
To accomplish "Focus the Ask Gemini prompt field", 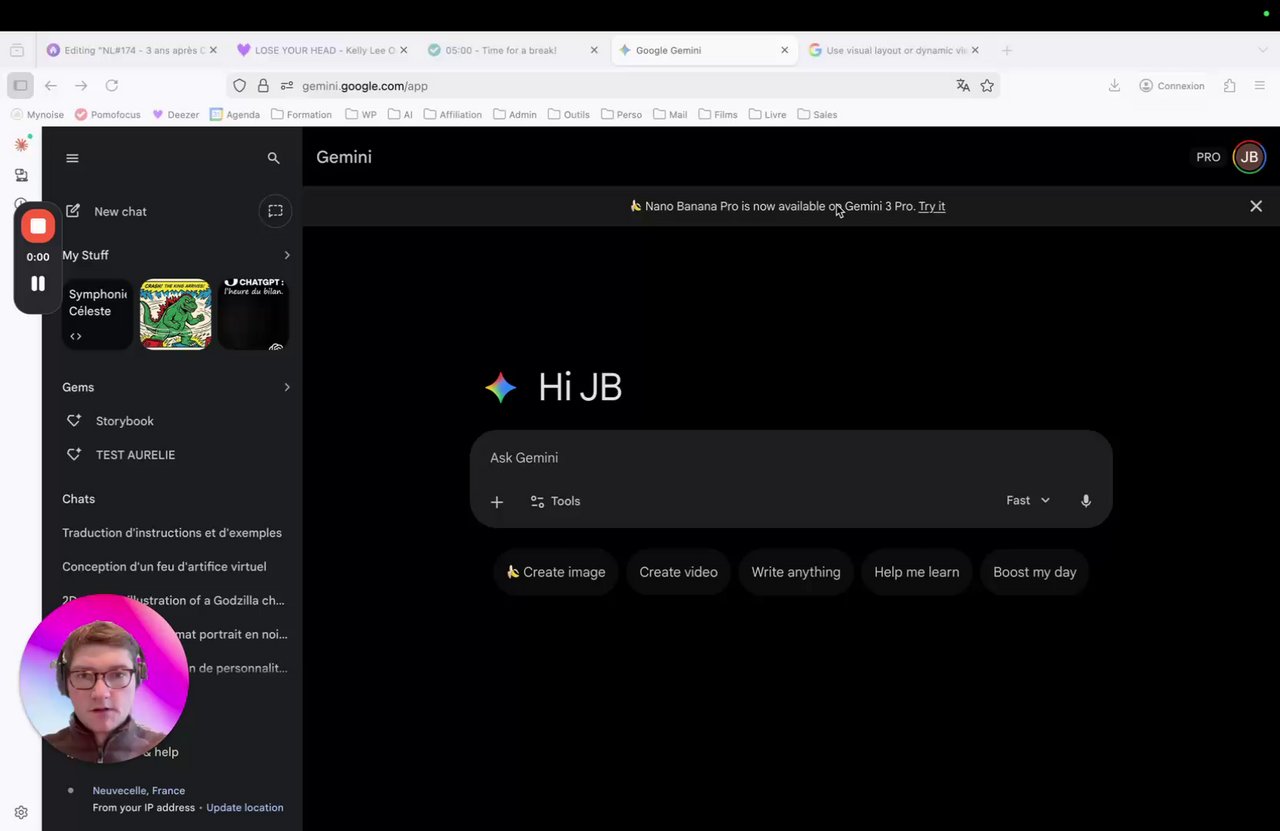I will pyautogui.click(x=790, y=458).
